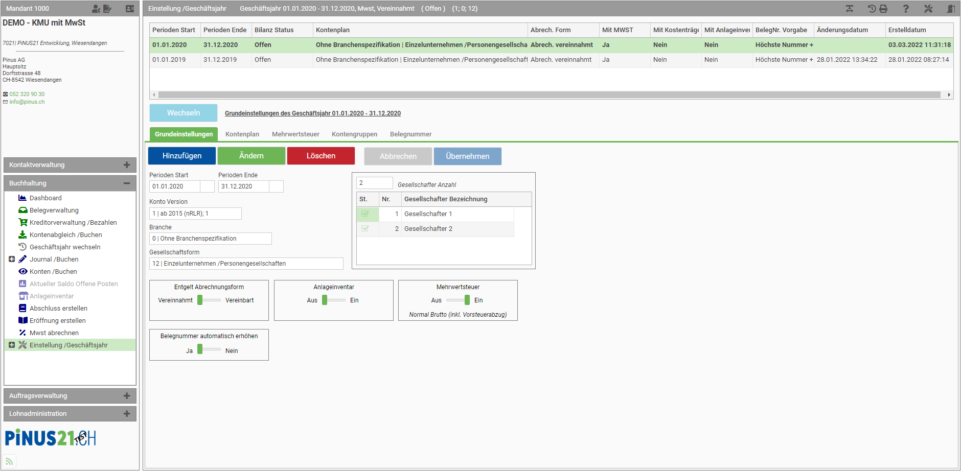This screenshot has width=961, height=471.
Task: Click the tools settings icon in header
Action: pyautogui.click(x=927, y=9)
